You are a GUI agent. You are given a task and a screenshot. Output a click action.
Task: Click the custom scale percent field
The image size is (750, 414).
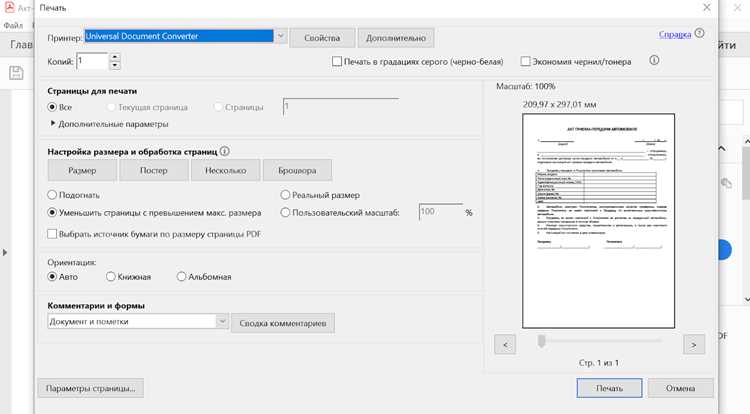(x=441, y=212)
